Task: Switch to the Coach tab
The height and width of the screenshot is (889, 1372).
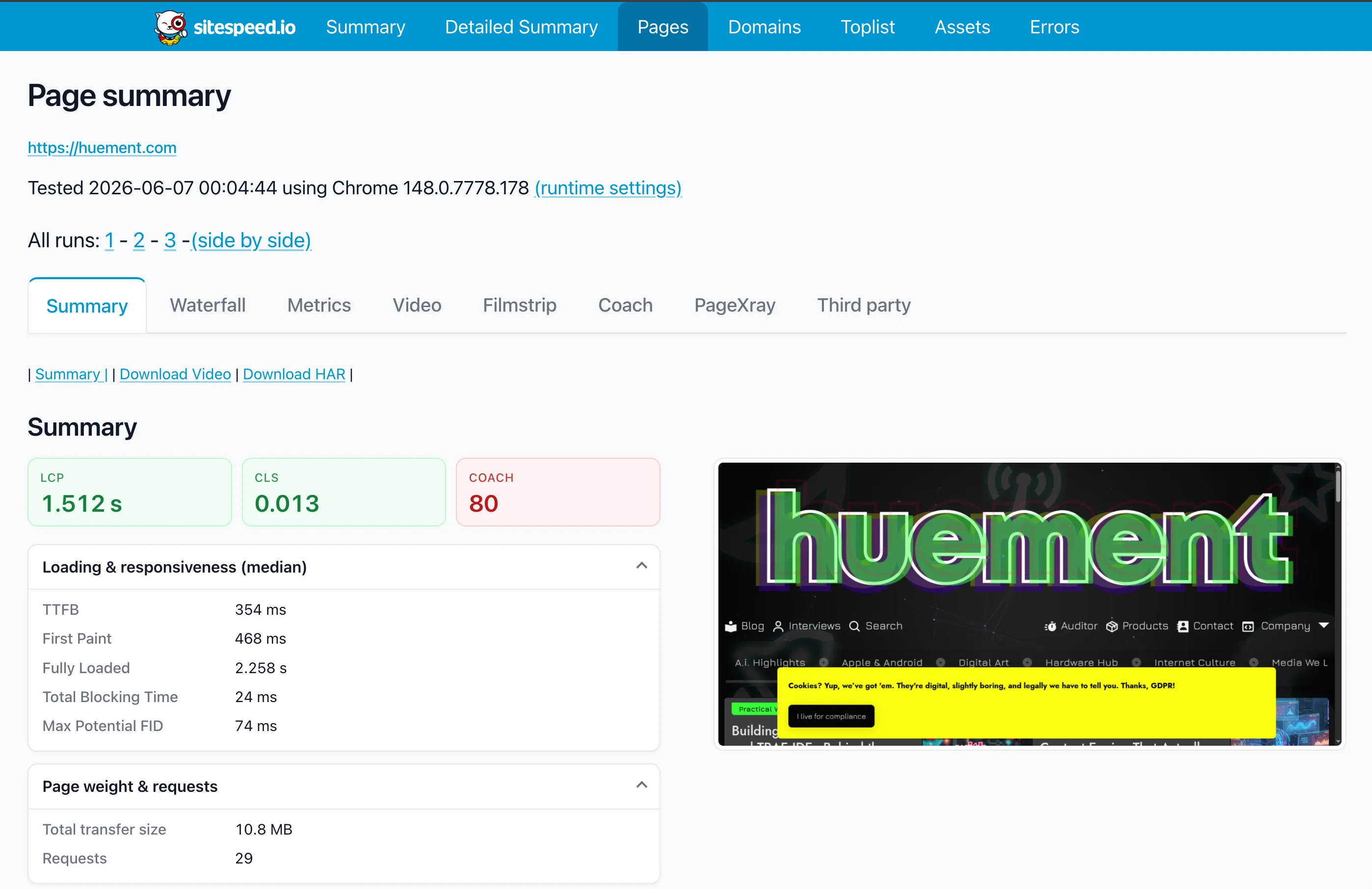Action: [625, 305]
